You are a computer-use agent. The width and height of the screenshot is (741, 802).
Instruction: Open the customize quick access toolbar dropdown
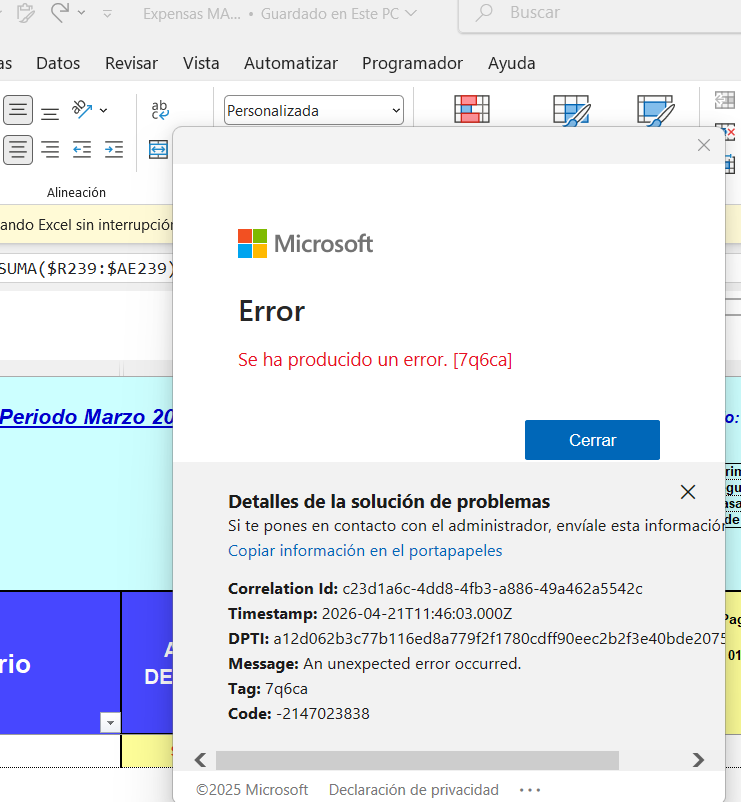[107, 14]
